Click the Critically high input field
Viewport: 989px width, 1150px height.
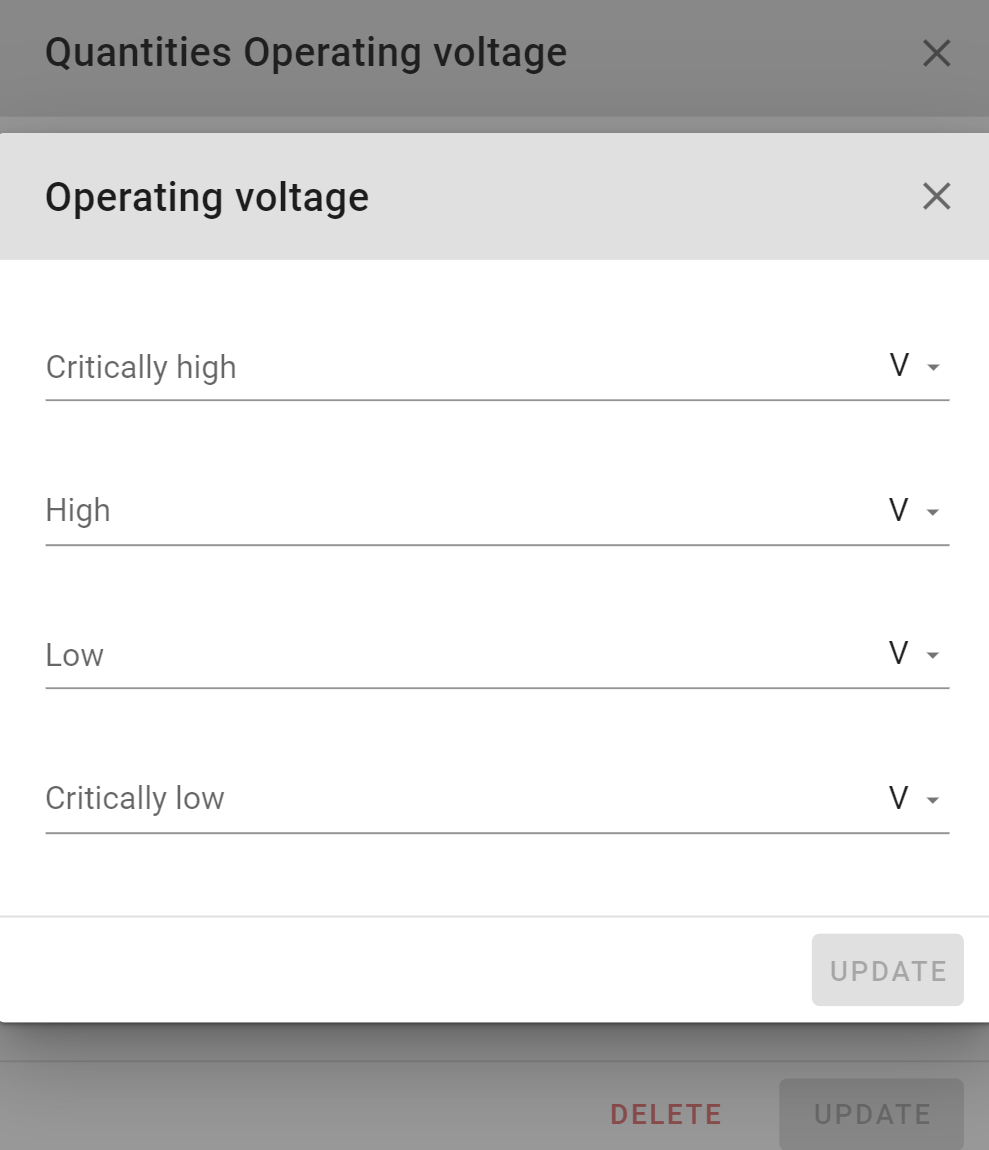pos(400,367)
